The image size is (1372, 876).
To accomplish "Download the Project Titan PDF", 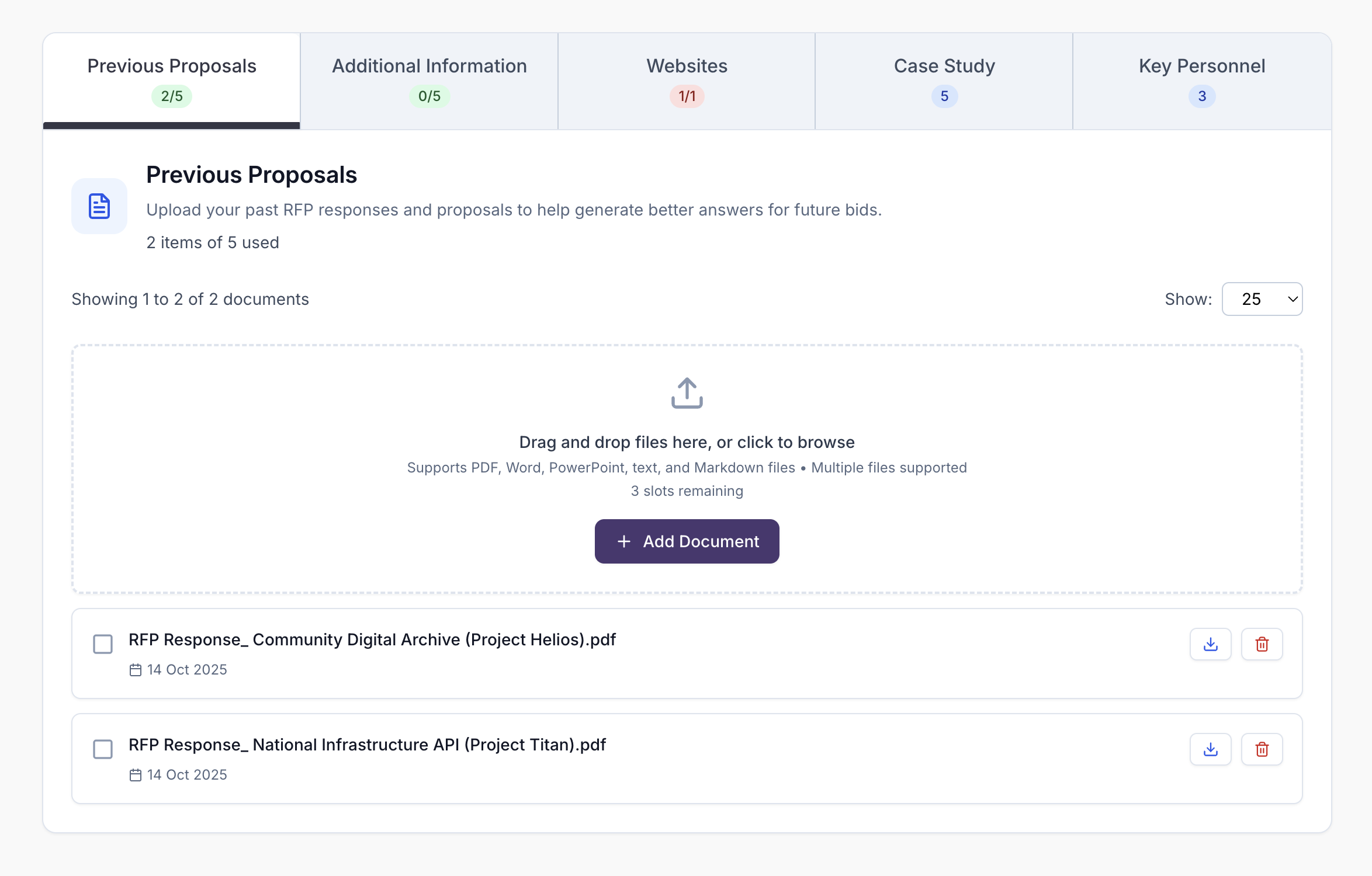I will click(1210, 749).
